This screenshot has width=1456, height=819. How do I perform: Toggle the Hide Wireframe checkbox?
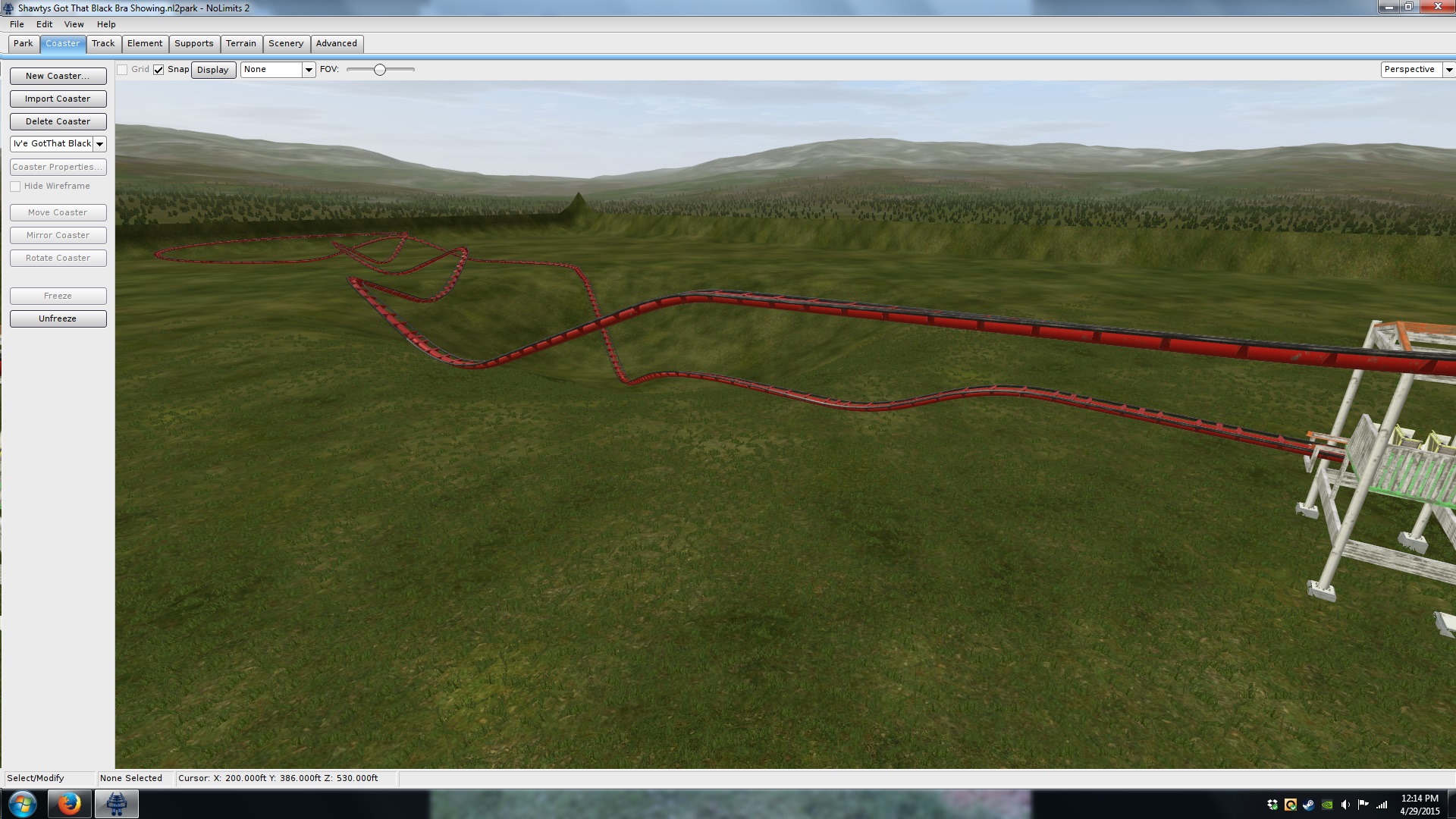15,187
